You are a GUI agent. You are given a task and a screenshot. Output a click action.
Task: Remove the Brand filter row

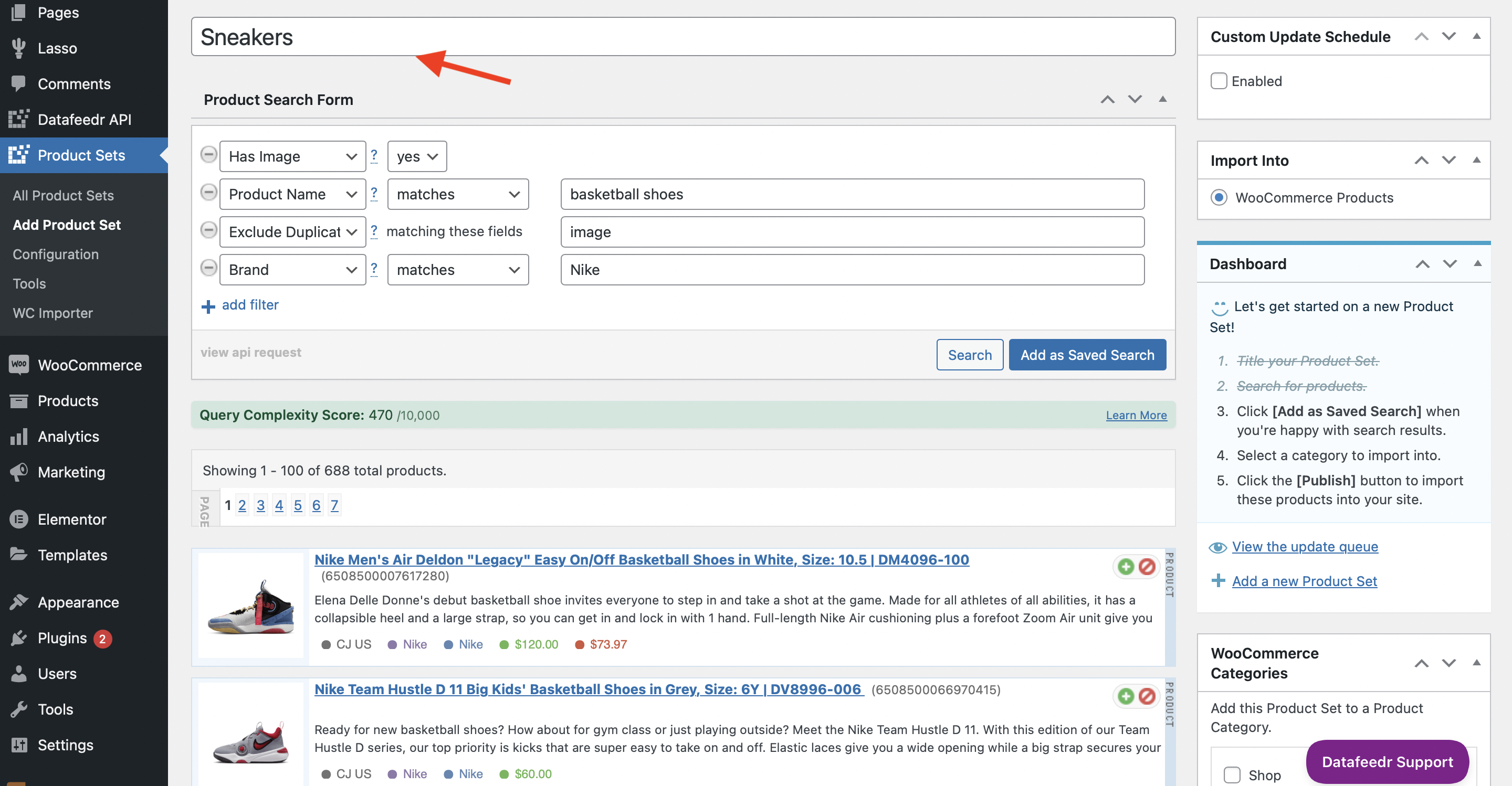[x=208, y=268]
